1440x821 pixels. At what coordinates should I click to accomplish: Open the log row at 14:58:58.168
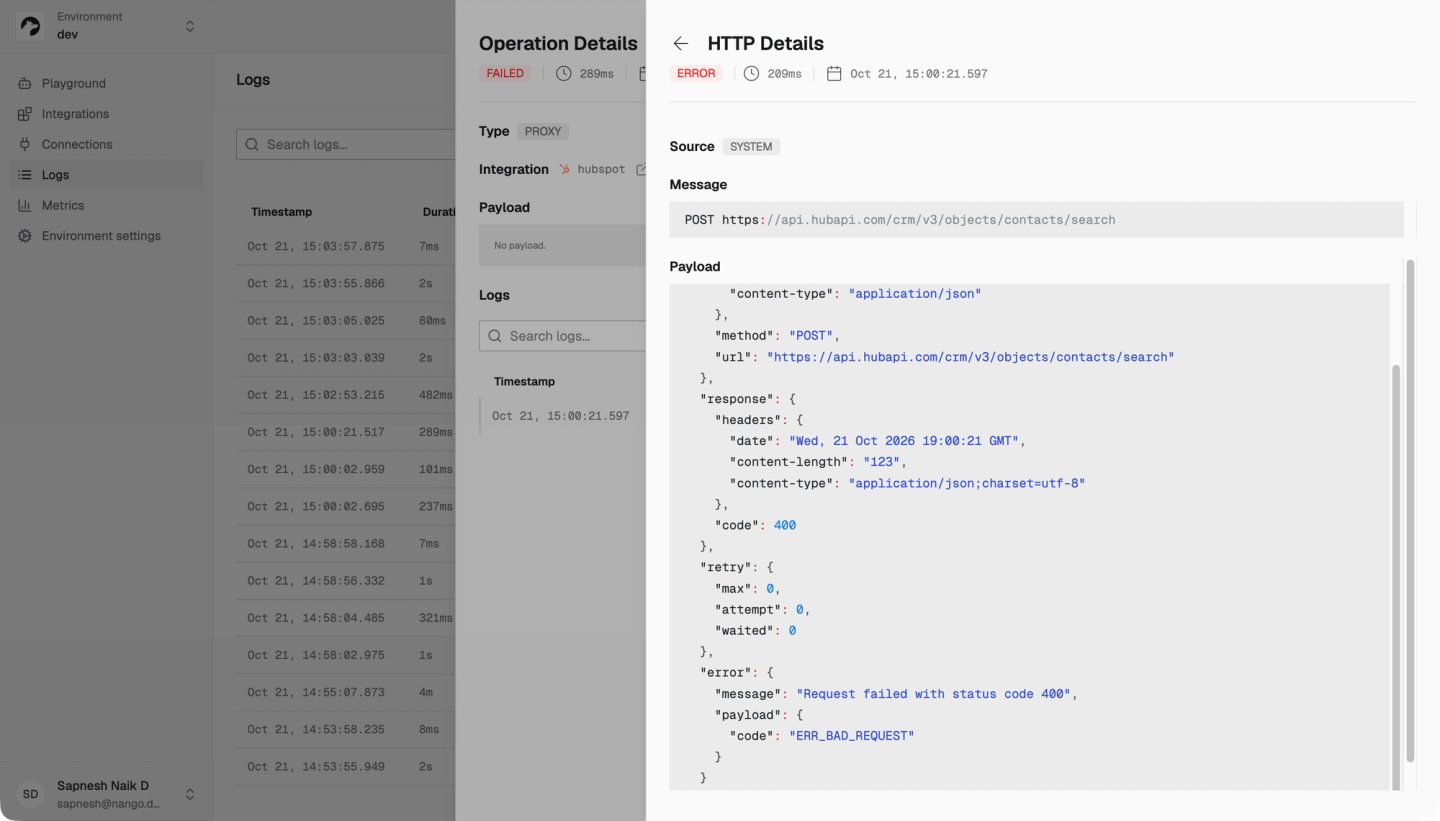click(346, 544)
